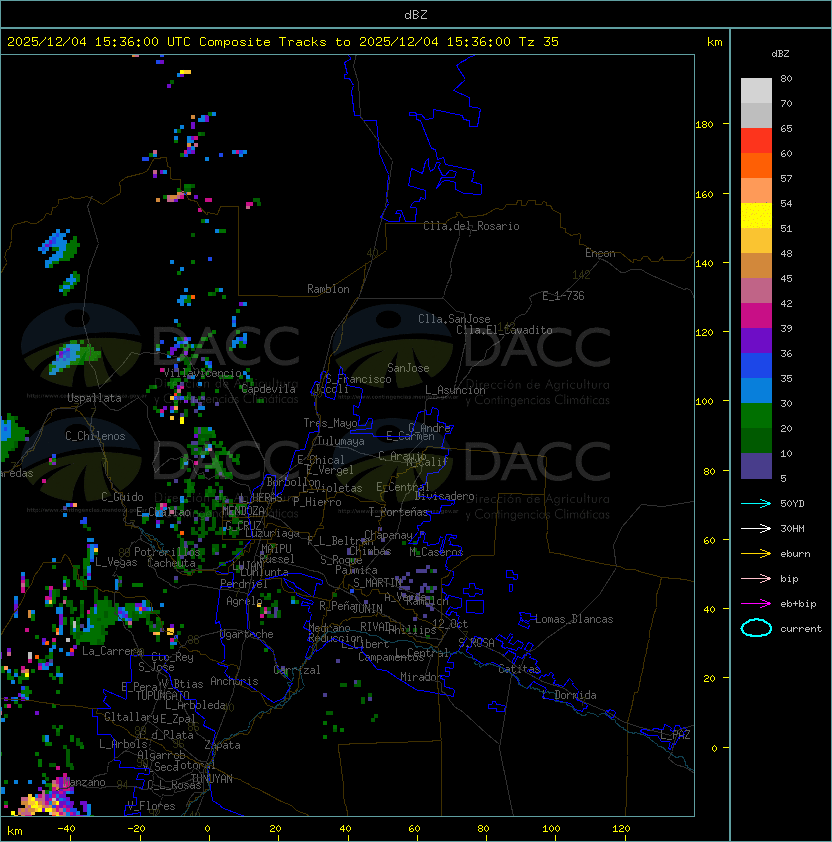832x842 pixels.
Task: Click the 'current' legend label text
Action: click(801, 628)
